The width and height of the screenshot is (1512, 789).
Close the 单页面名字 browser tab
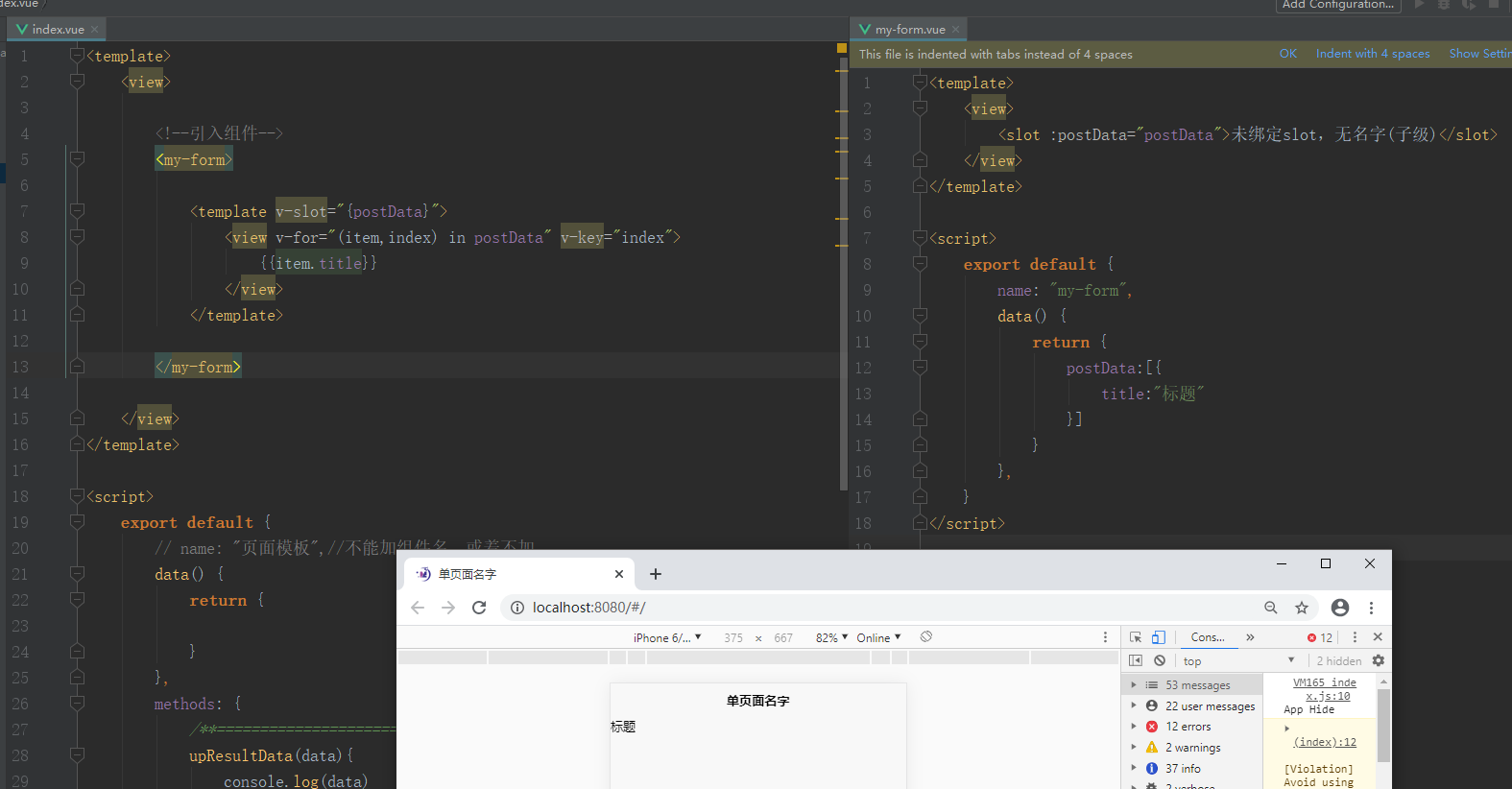(619, 574)
